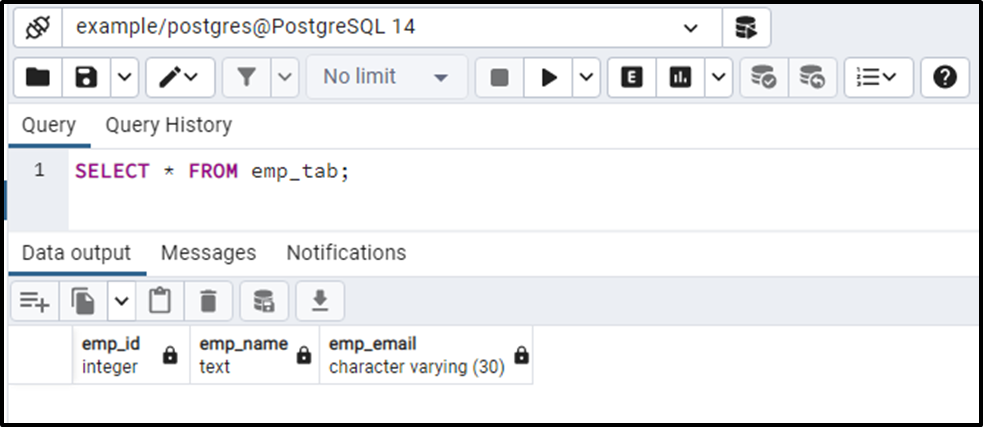Click the connection status icon
The height and width of the screenshot is (427, 983).
click(38, 28)
